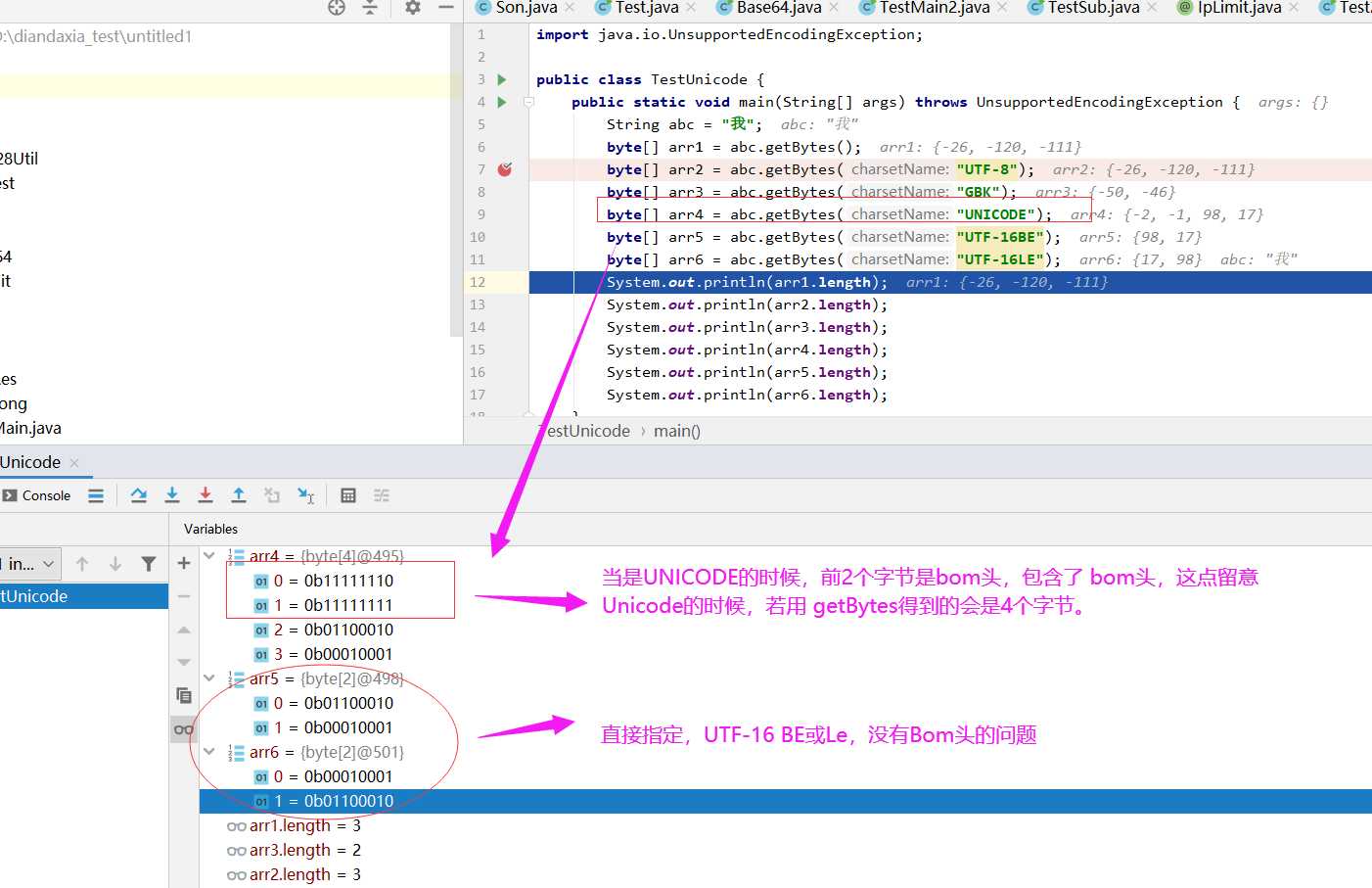The image size is (1372, 888).
Task: Switch to the TestSub.java tab
Action: 1083,8
